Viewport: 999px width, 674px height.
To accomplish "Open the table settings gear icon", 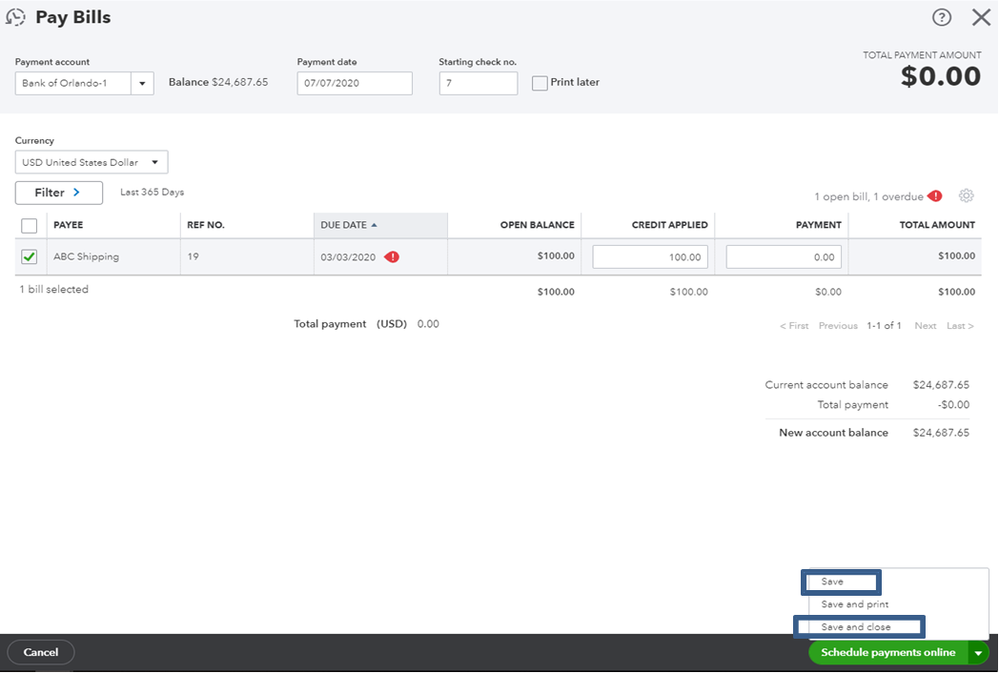I will pos(966,196).
